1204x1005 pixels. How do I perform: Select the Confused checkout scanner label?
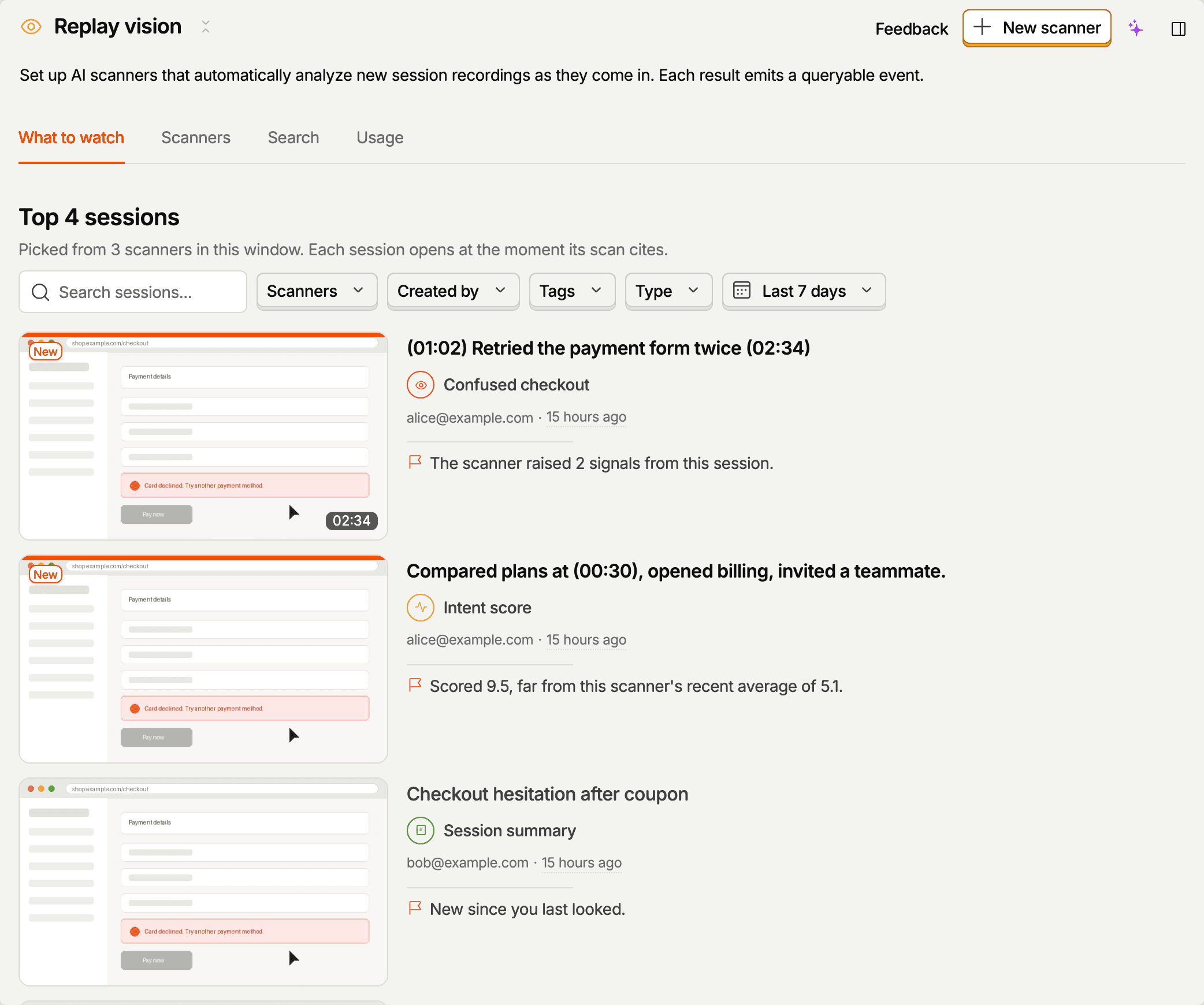[x=516, y=385]
